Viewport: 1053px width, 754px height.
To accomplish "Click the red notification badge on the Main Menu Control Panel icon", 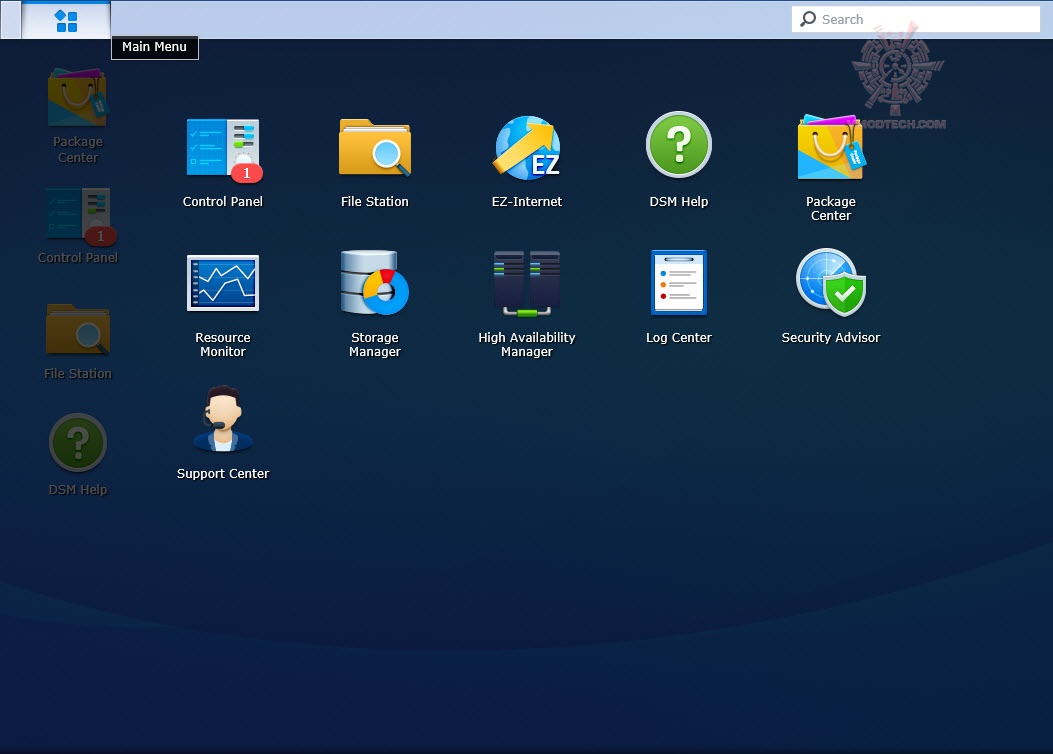I will pos(246,173).
